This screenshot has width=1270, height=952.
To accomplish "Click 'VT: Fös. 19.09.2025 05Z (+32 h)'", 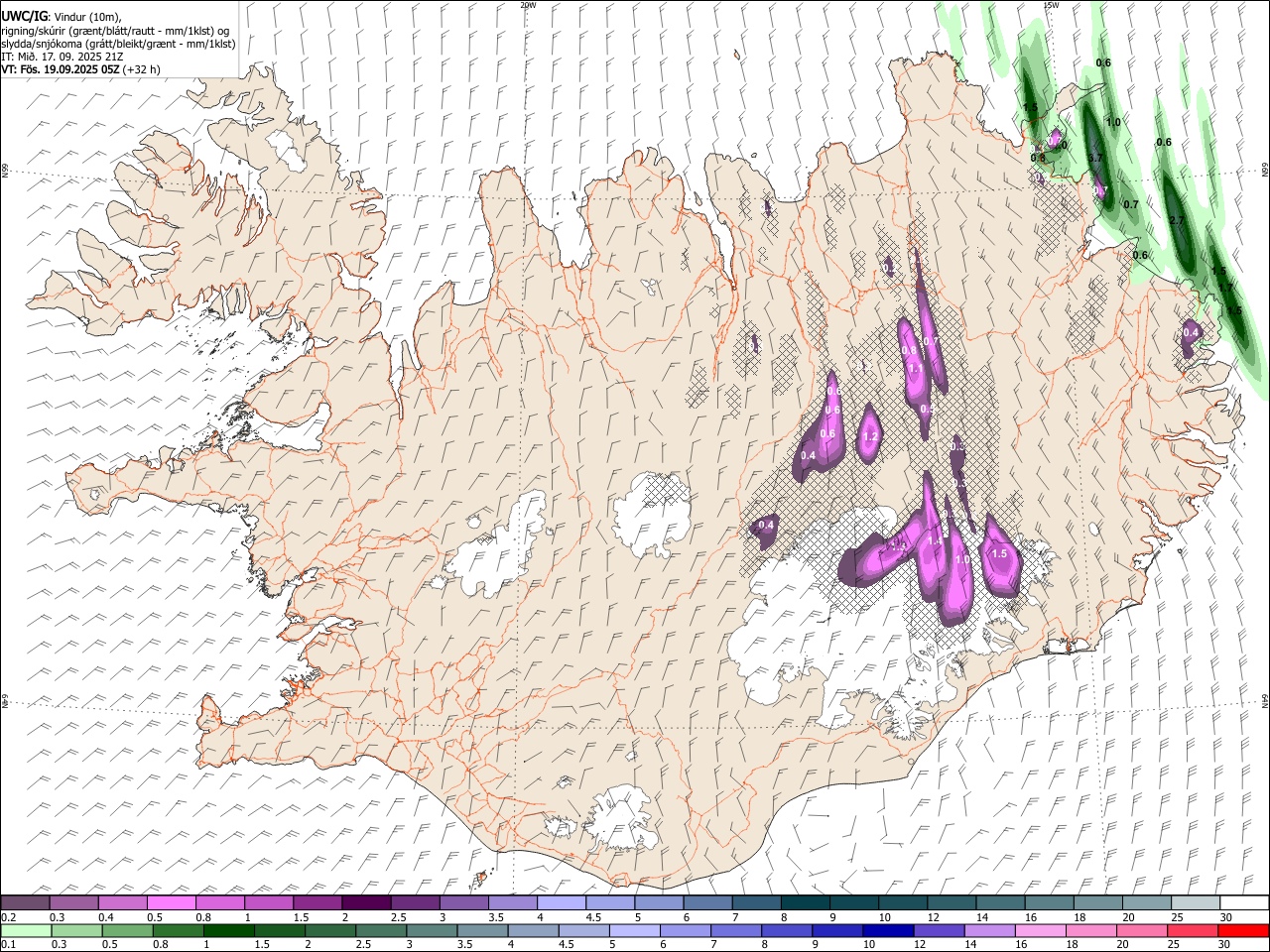I will click(x=80, y=69).
